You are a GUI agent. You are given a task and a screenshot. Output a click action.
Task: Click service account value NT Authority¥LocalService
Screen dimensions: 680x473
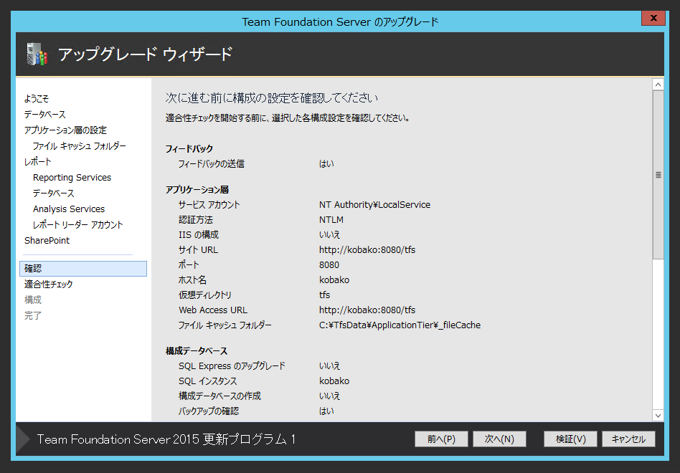[375, 205]
